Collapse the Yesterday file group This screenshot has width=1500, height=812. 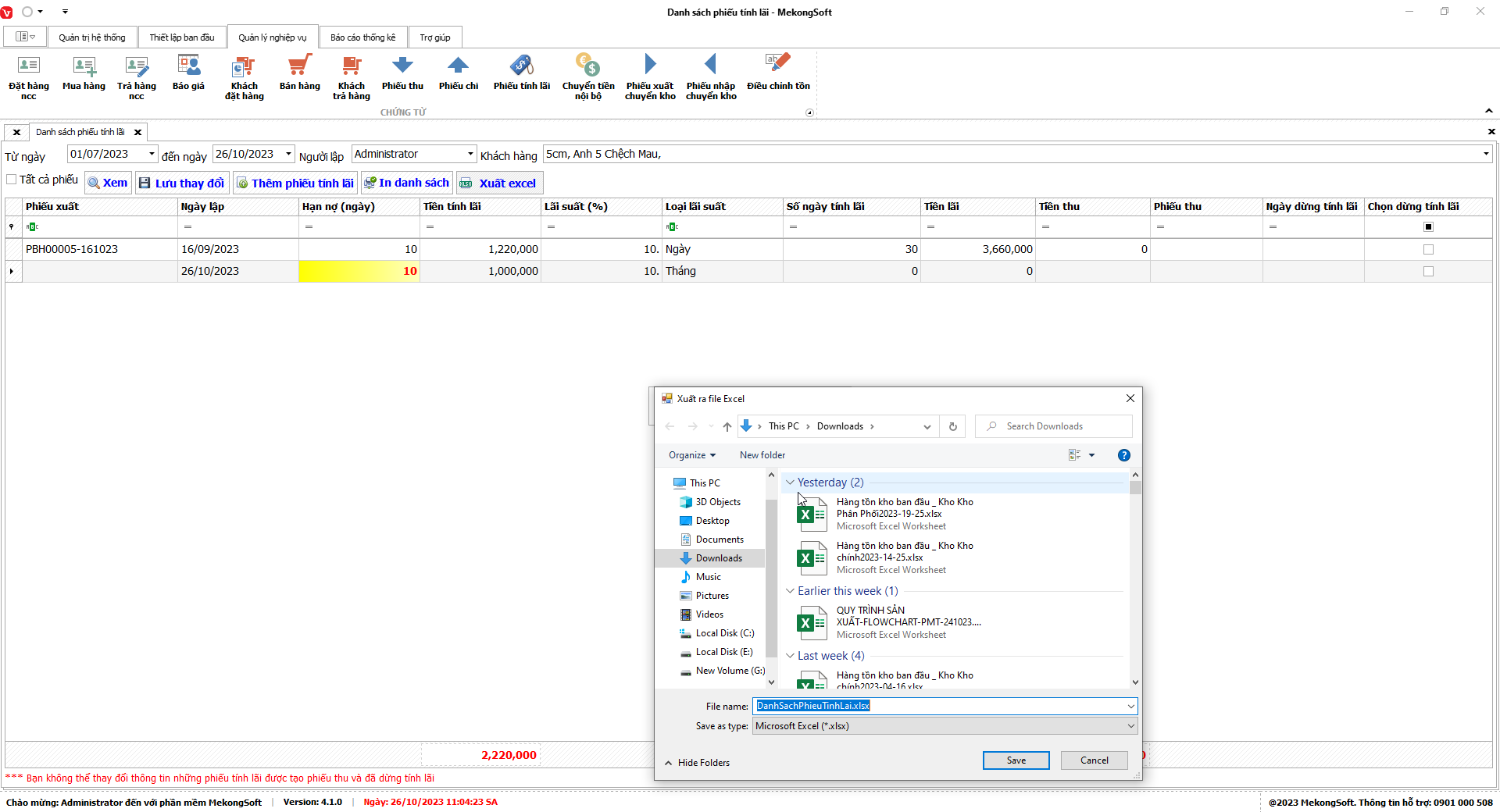(790, 483)
